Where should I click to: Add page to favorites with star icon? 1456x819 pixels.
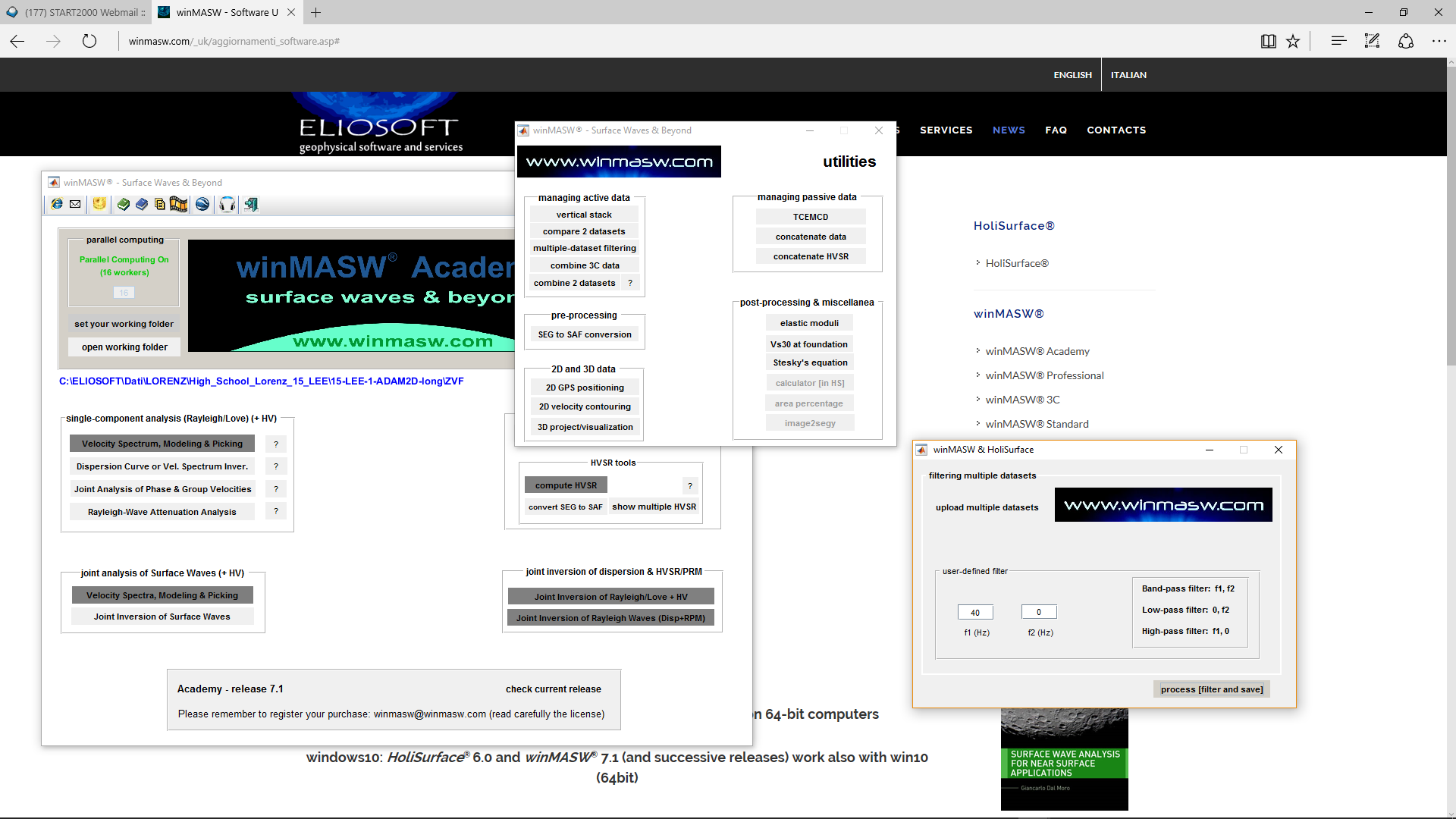coord(1293,41)
